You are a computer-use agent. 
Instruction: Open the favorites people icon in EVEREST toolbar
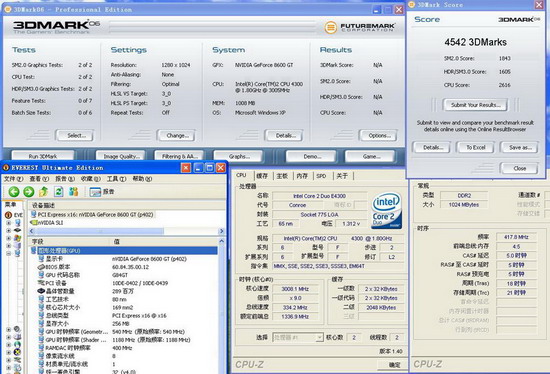click(x=73, y=192)
